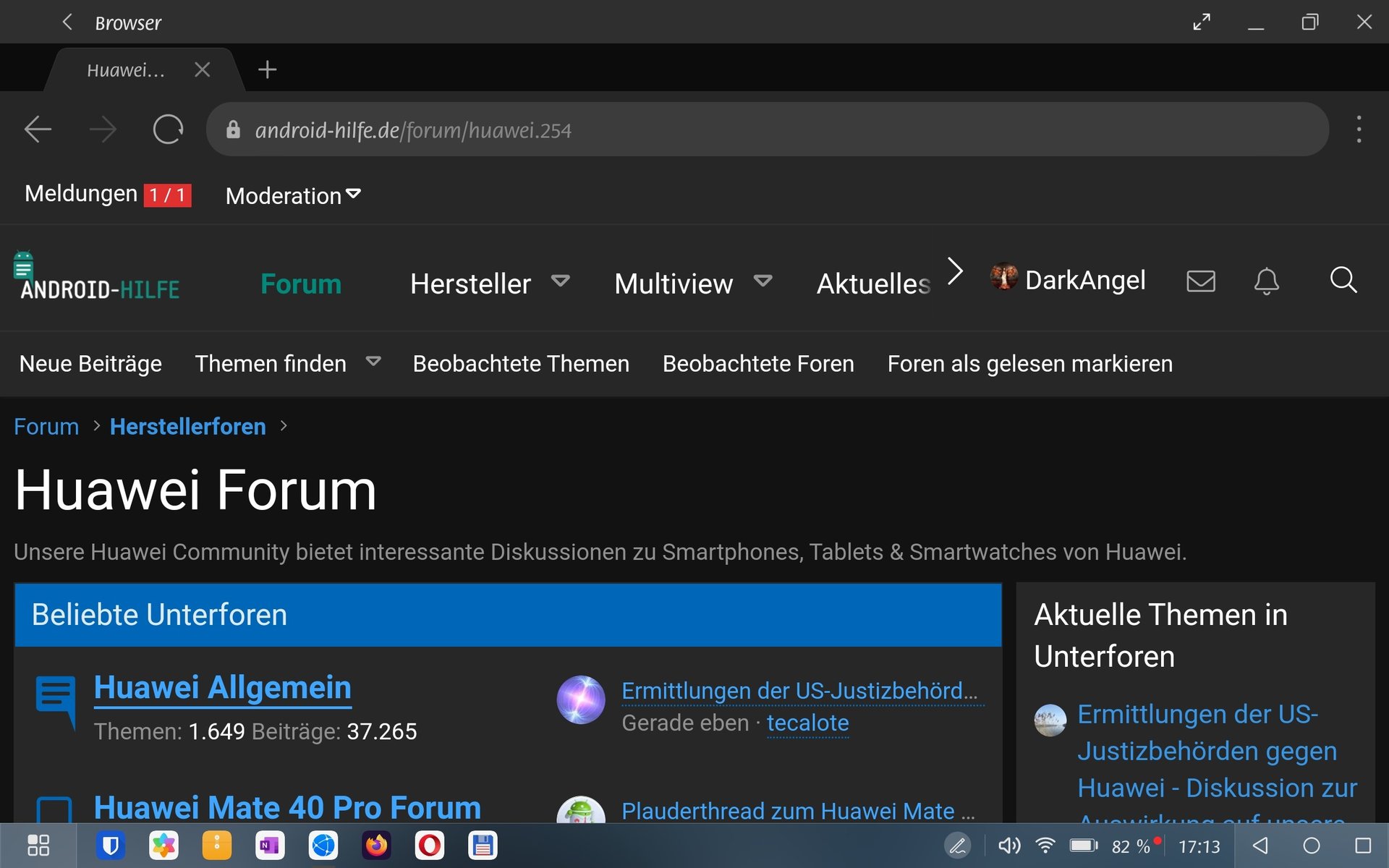Open volume control in system tray

coord(1009,846)
